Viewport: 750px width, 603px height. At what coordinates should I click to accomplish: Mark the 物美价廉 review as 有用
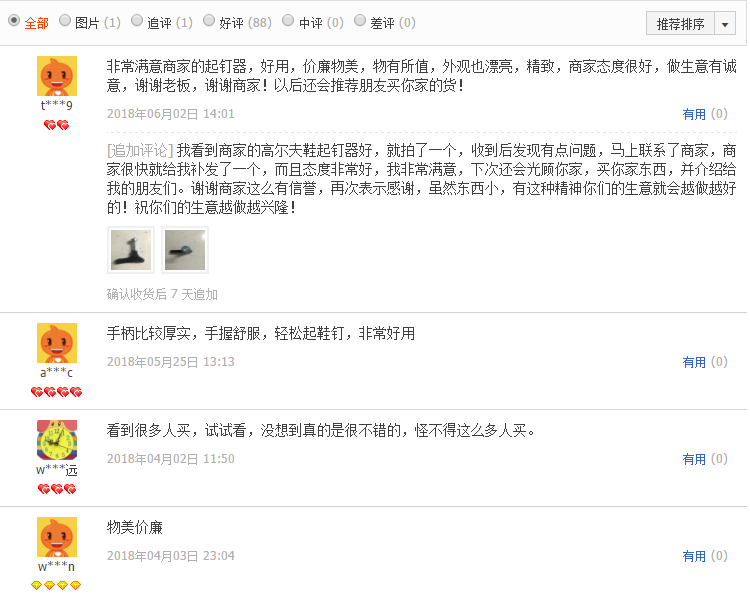tap(694, 556)
